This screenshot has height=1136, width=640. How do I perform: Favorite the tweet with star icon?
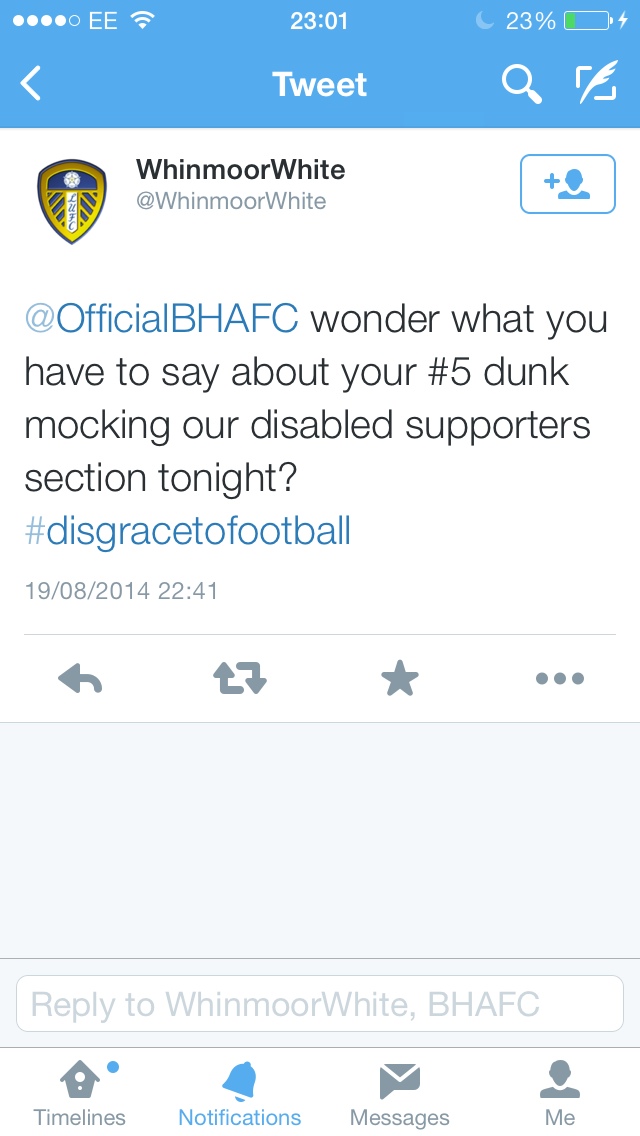tap(400, 679)
